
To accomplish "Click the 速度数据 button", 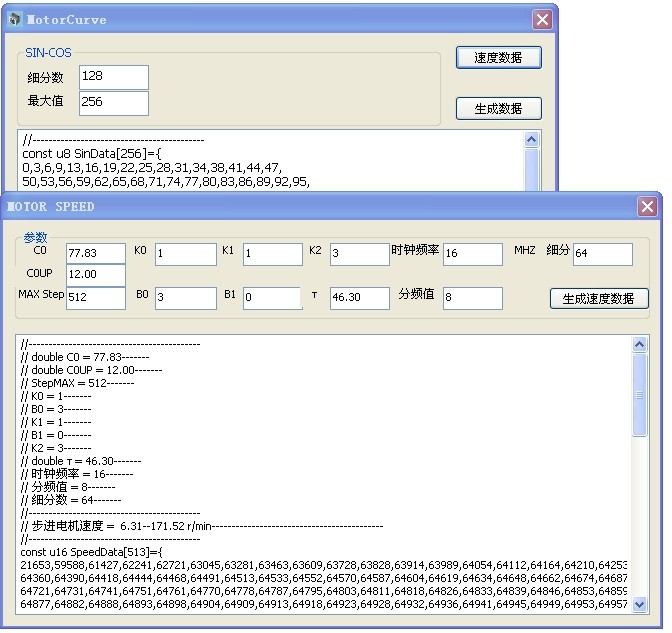I will [498, 57].
